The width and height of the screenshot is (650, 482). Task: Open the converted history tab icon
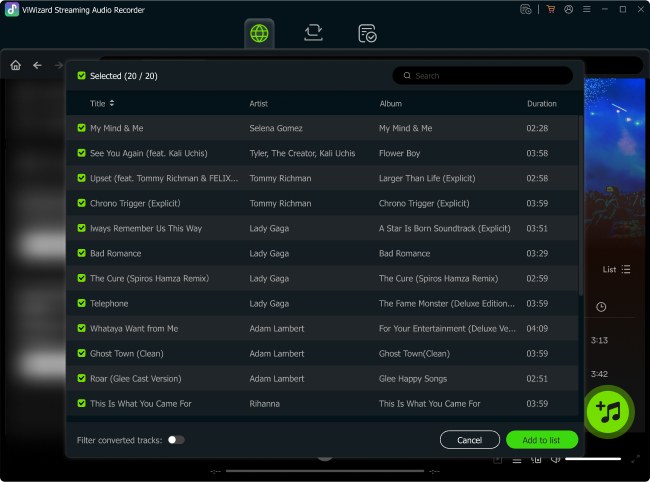coord(367,33)
